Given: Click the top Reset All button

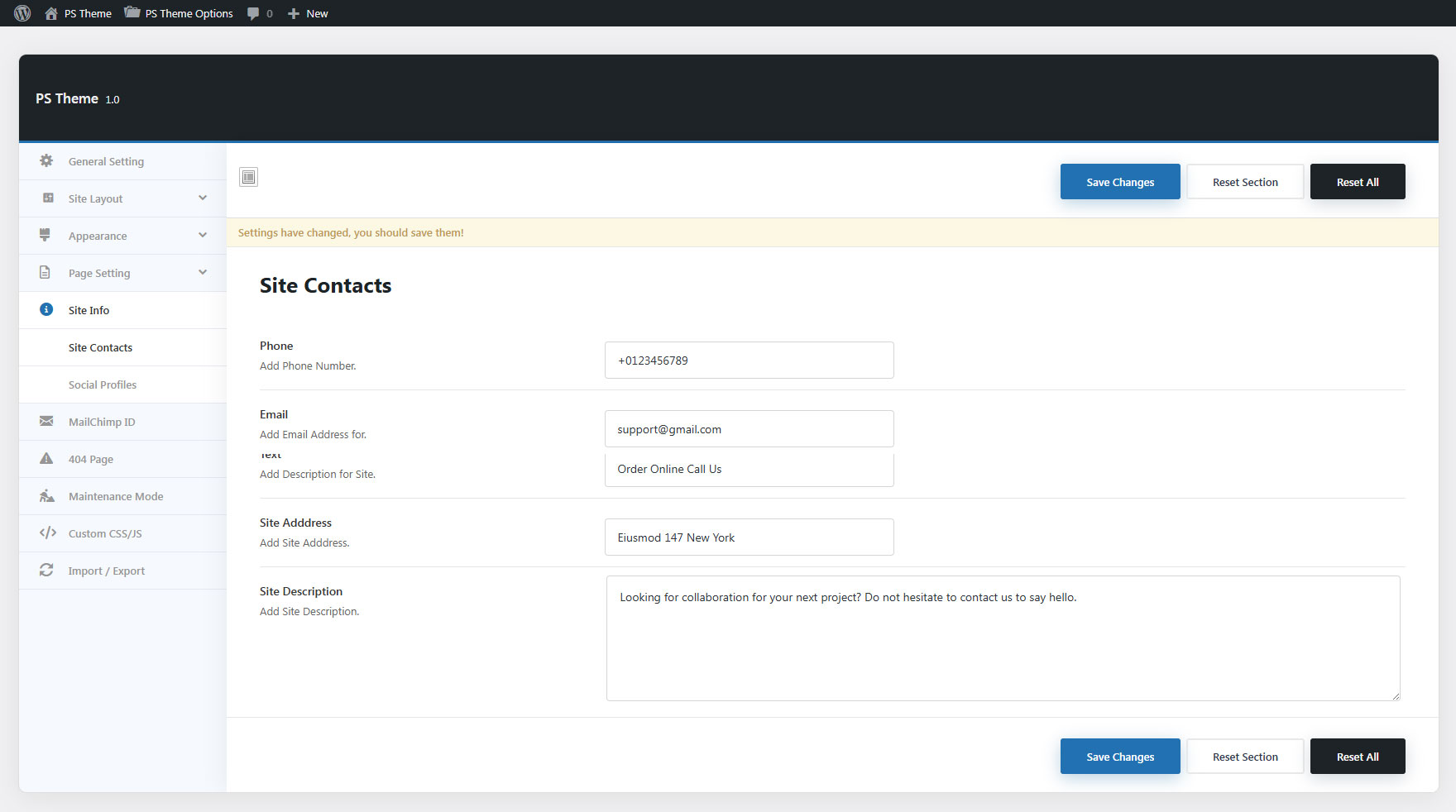Looking at the screenshot, I should (x=1357, y=182).
